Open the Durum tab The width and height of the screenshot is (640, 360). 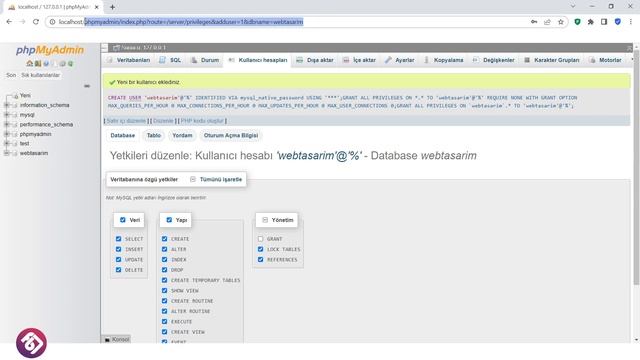[x=205, y=60]
